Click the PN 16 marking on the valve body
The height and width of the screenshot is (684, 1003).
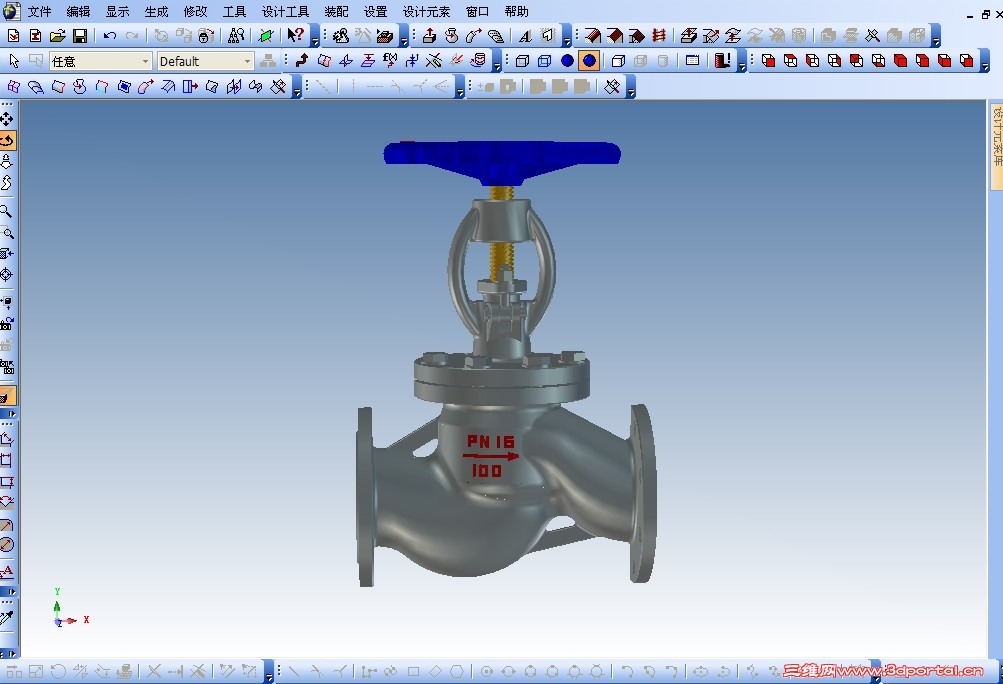point(491,441)
